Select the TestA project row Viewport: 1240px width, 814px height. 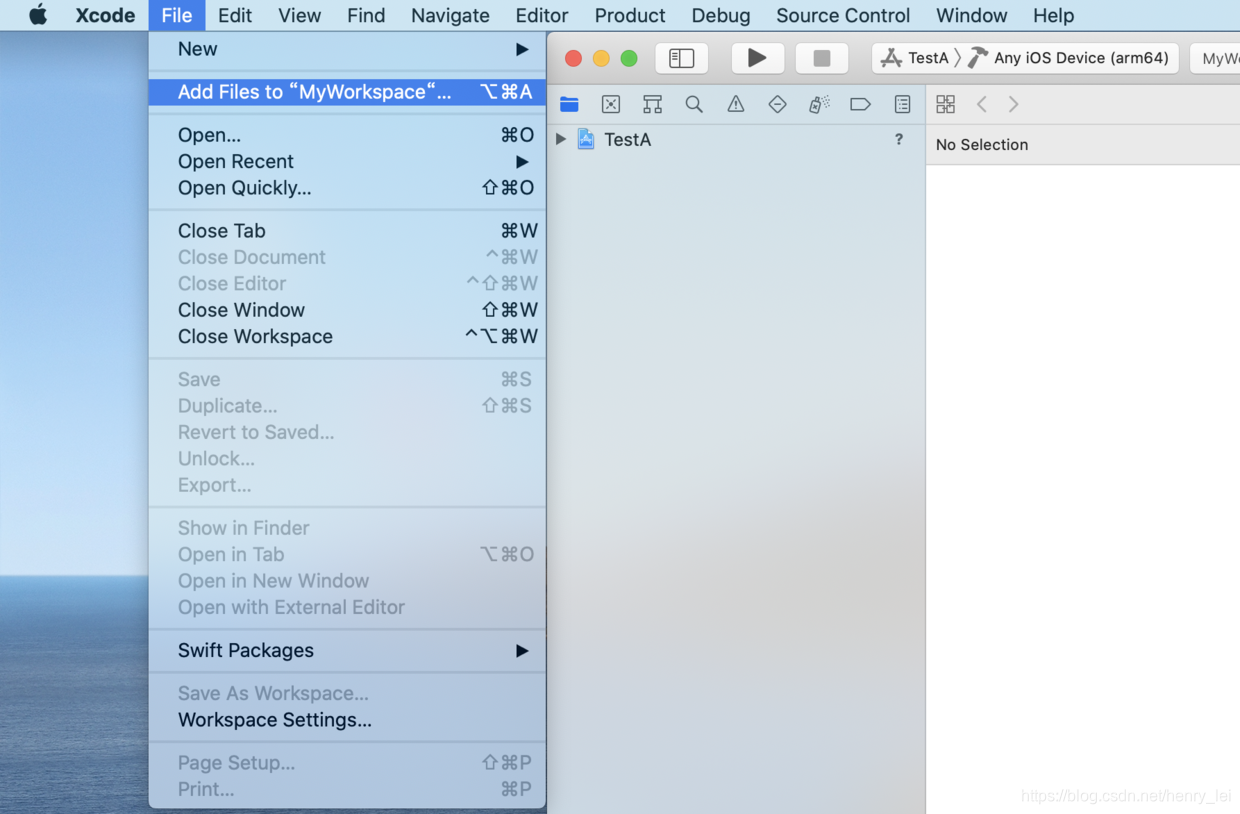pos(736,140)
